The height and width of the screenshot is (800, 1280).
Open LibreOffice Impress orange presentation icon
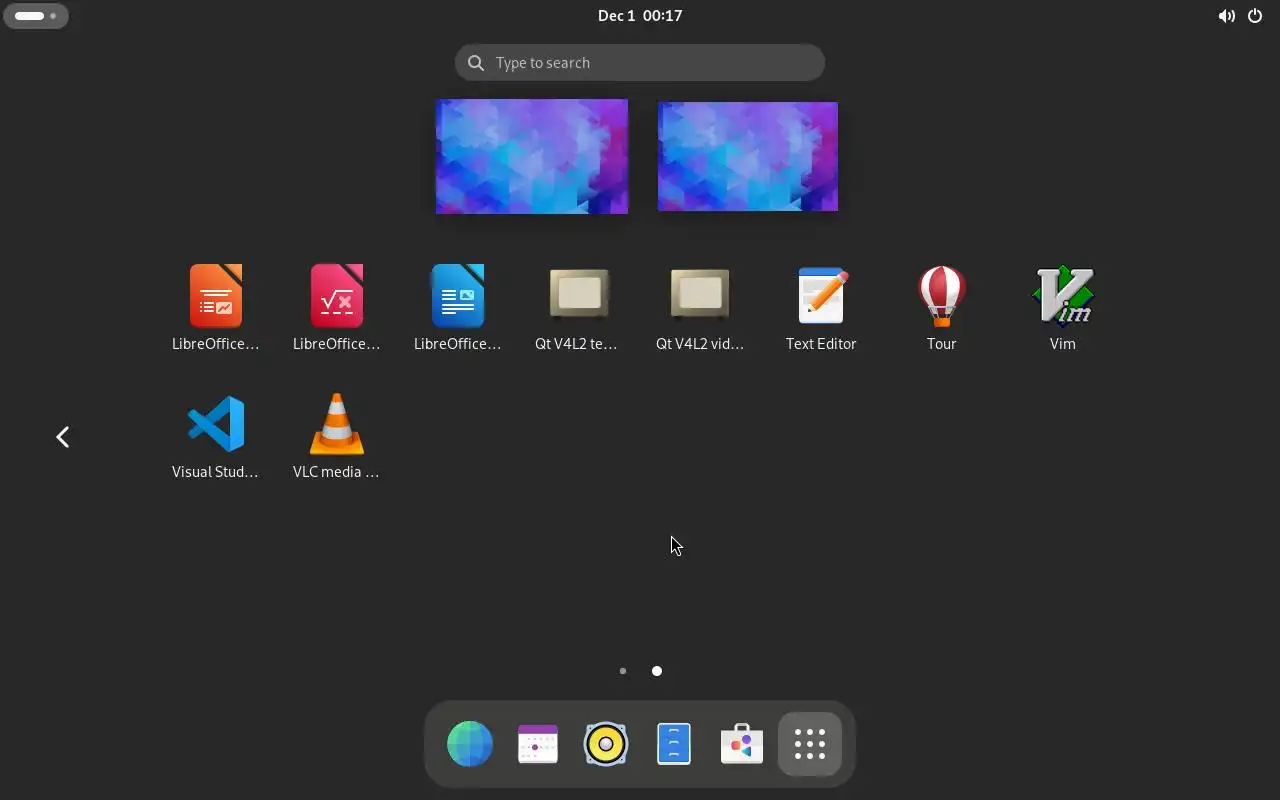click(216, 297)
